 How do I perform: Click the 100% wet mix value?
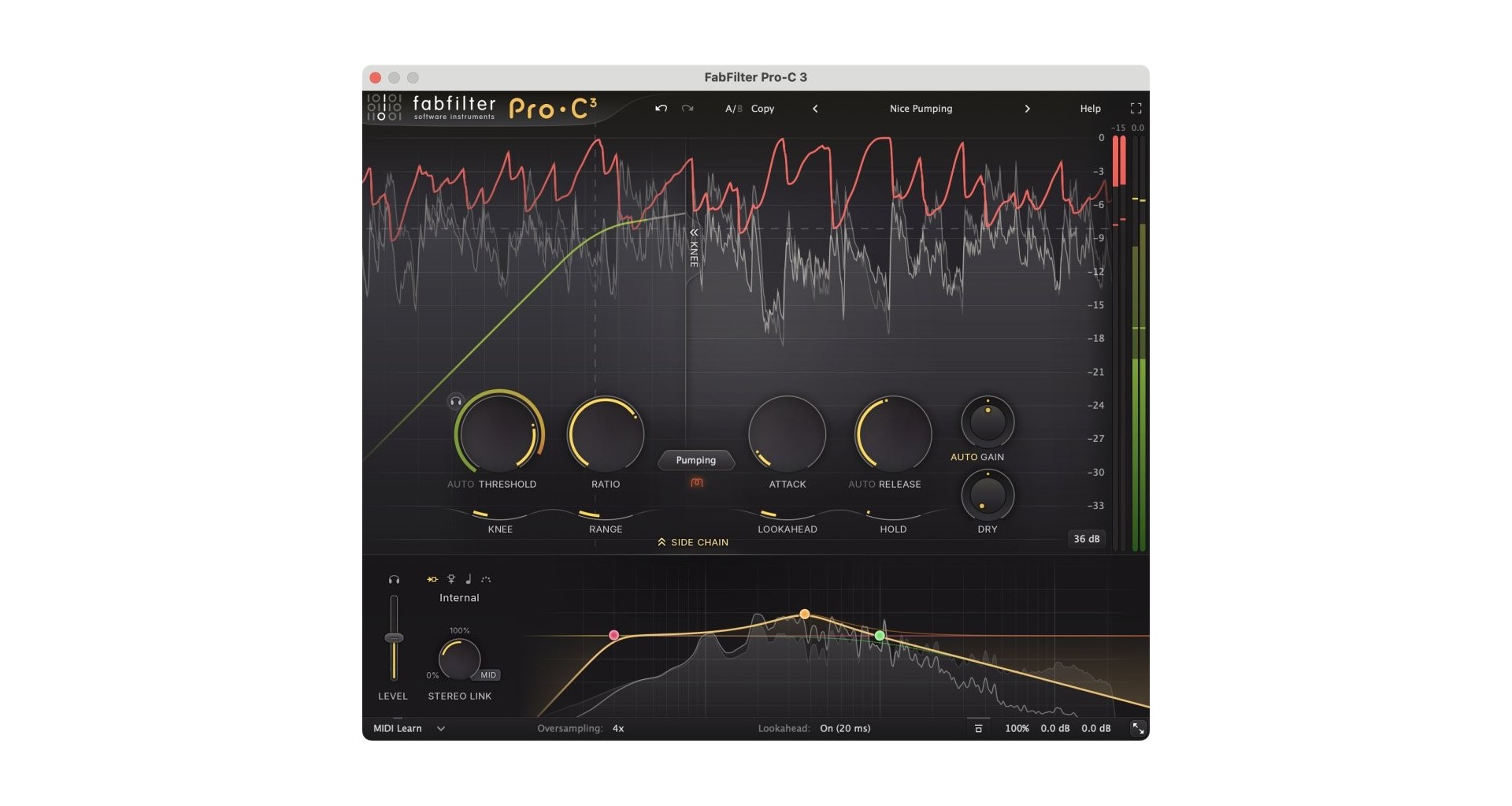click(1017, 729)
